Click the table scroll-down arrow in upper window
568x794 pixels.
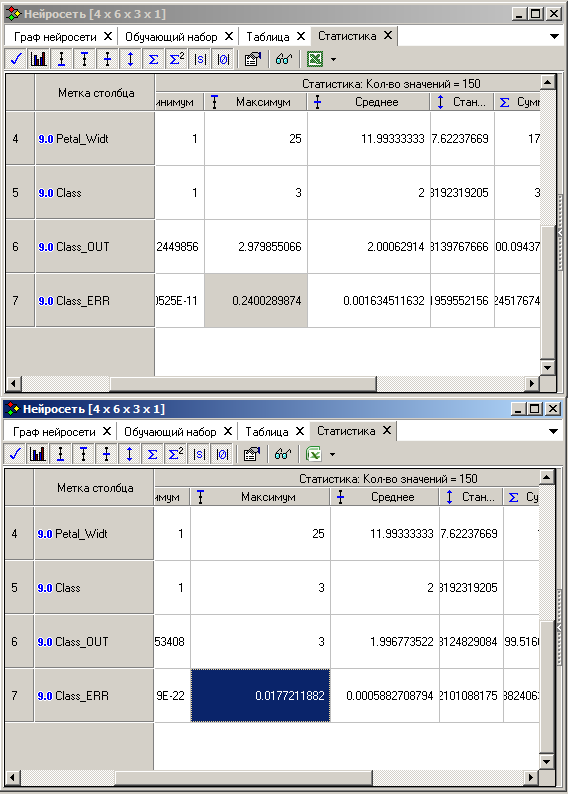click(548, 367)
